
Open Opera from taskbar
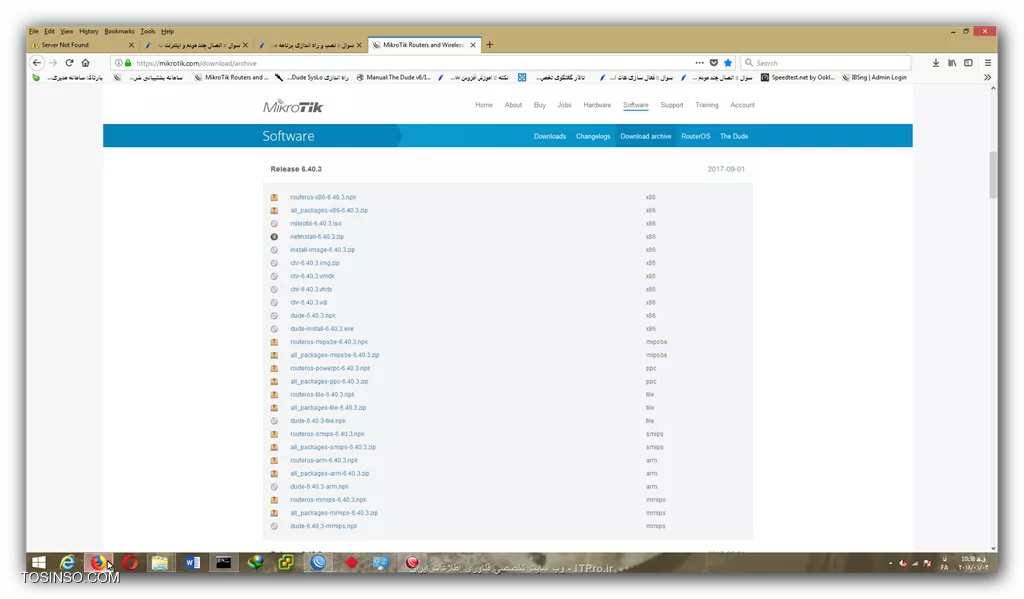click(130, 562)
